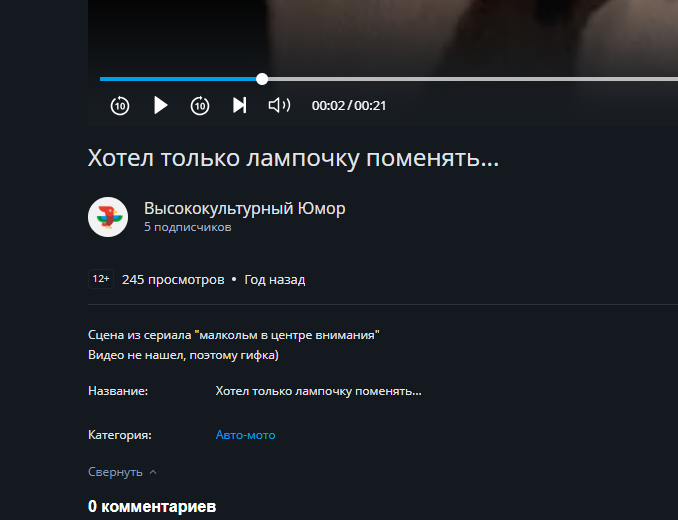The width and height of the screenshot is (678, 520).
Task: Click the 12+ age rating badge
Action: tap(101, 279)
